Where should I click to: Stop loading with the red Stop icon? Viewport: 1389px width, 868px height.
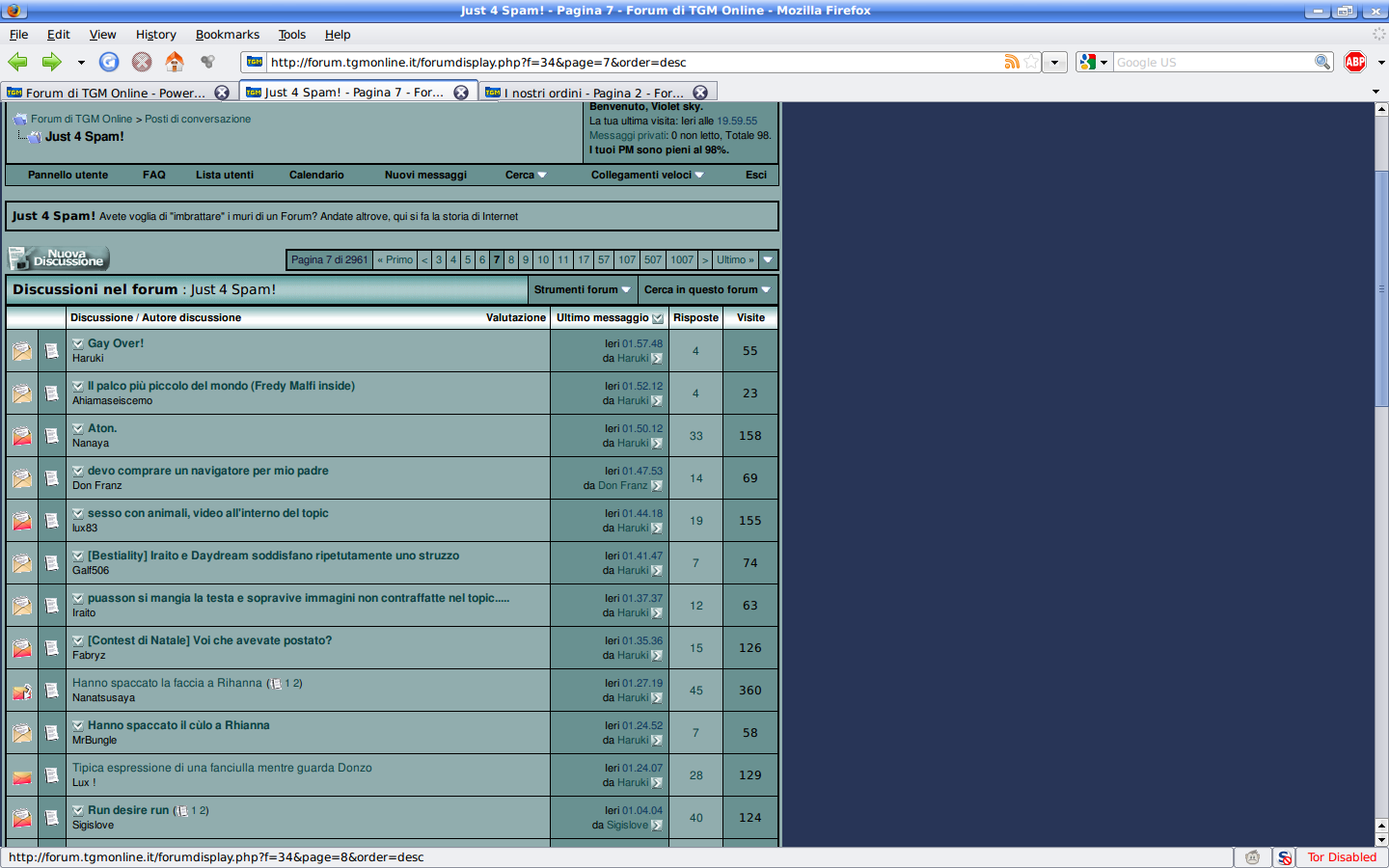click(x=142, y=62)
